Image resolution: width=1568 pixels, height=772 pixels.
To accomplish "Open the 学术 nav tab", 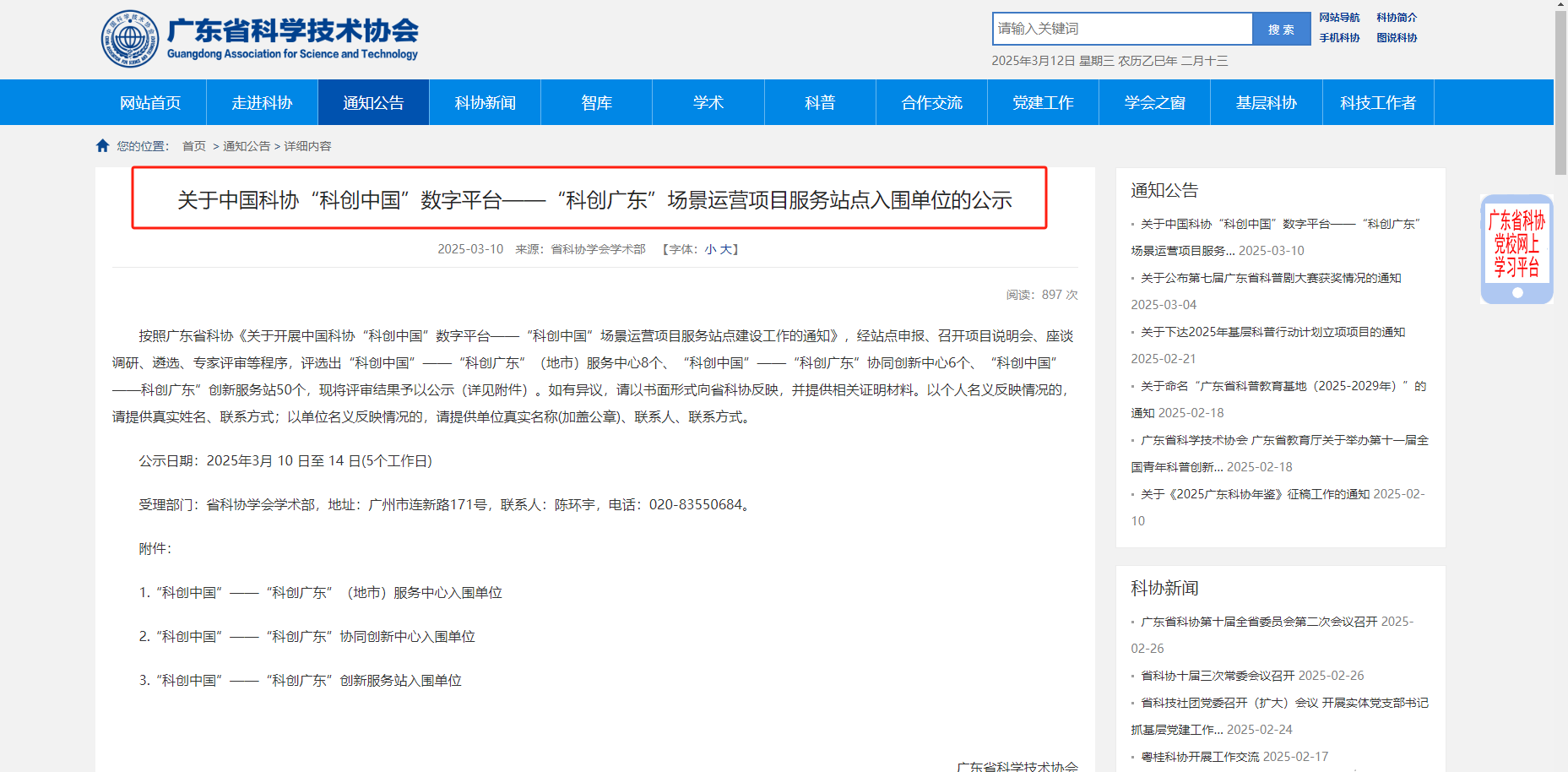I will coord(708,102).
